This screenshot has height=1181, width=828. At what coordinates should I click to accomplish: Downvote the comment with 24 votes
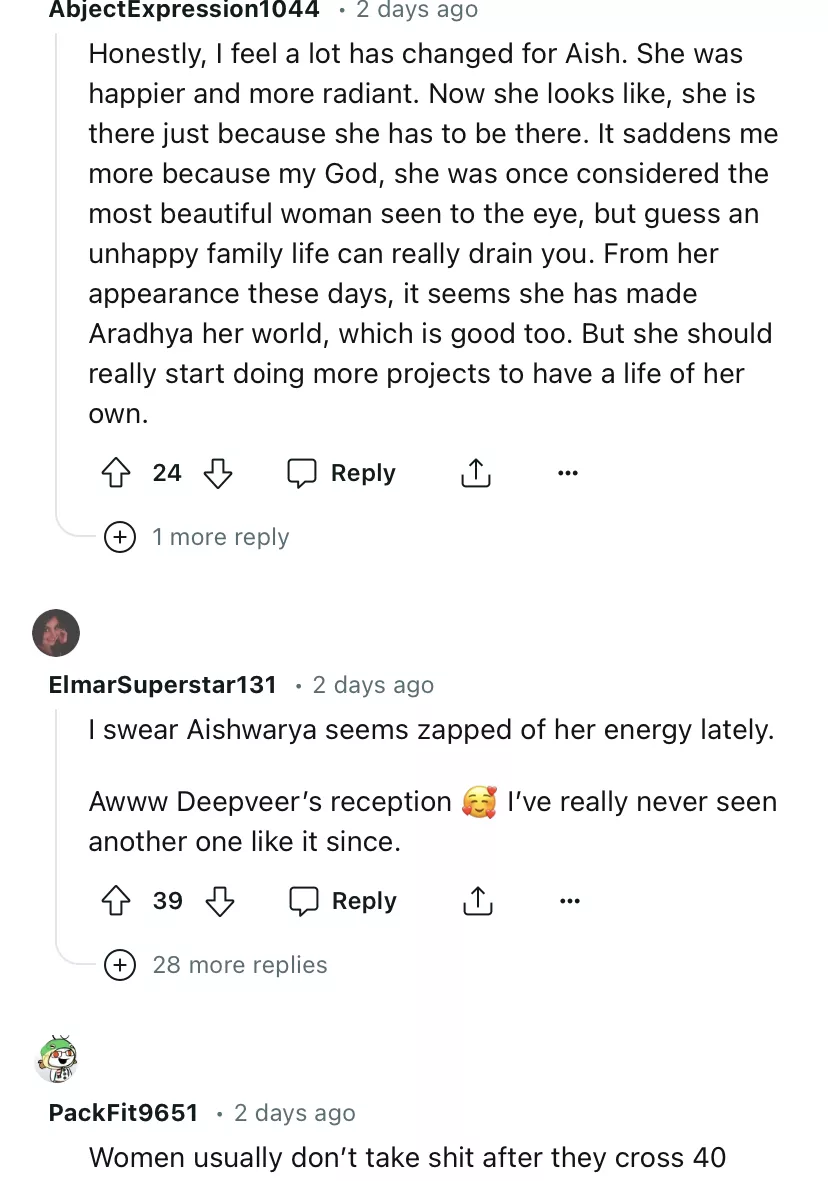click(x=218, y=473)
